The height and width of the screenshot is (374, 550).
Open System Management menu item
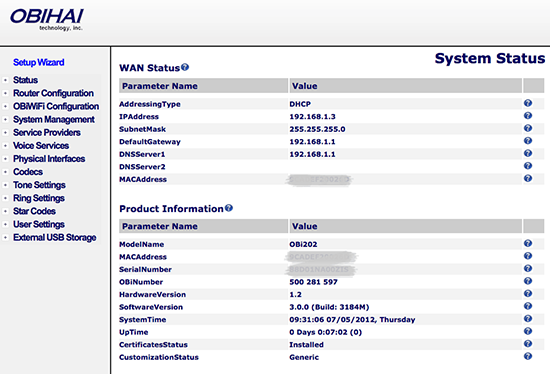coord(54,120)
